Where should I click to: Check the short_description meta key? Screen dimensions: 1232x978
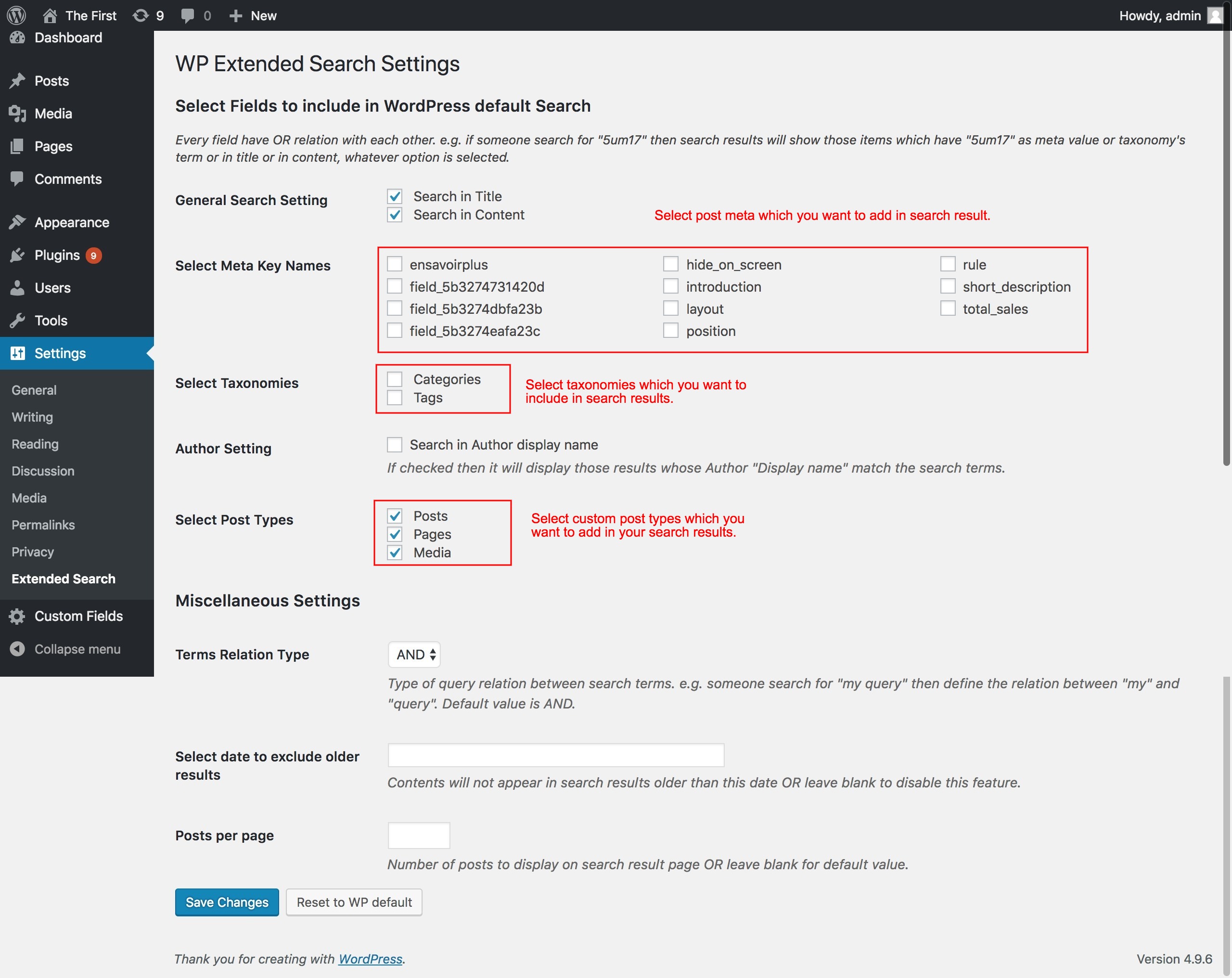[948, 286]
